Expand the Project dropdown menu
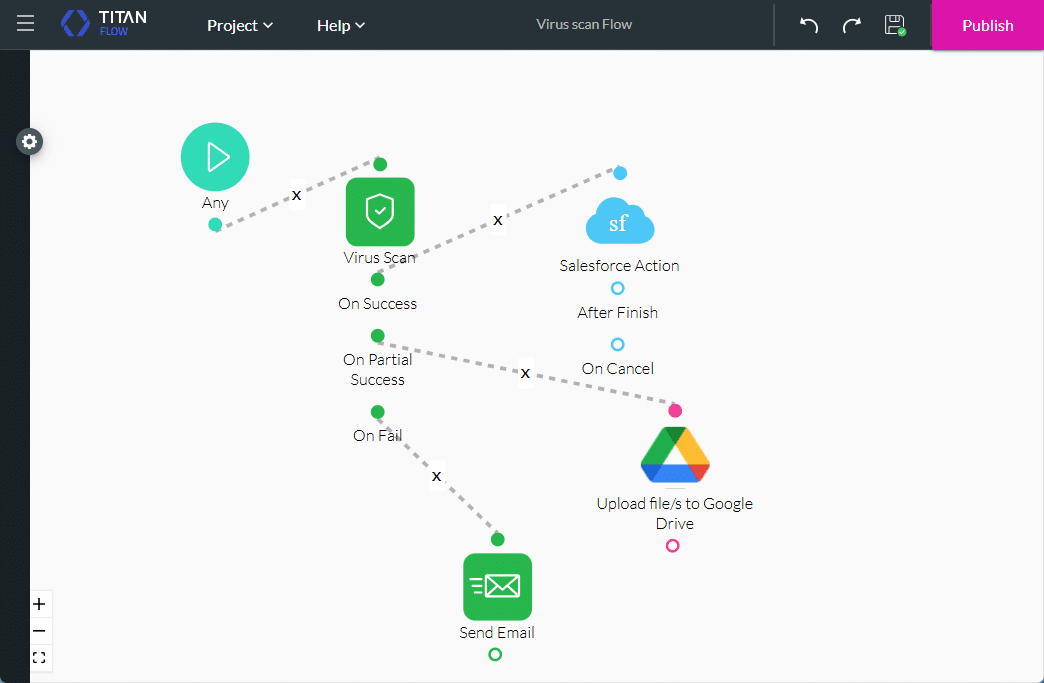 pos(240,25)
